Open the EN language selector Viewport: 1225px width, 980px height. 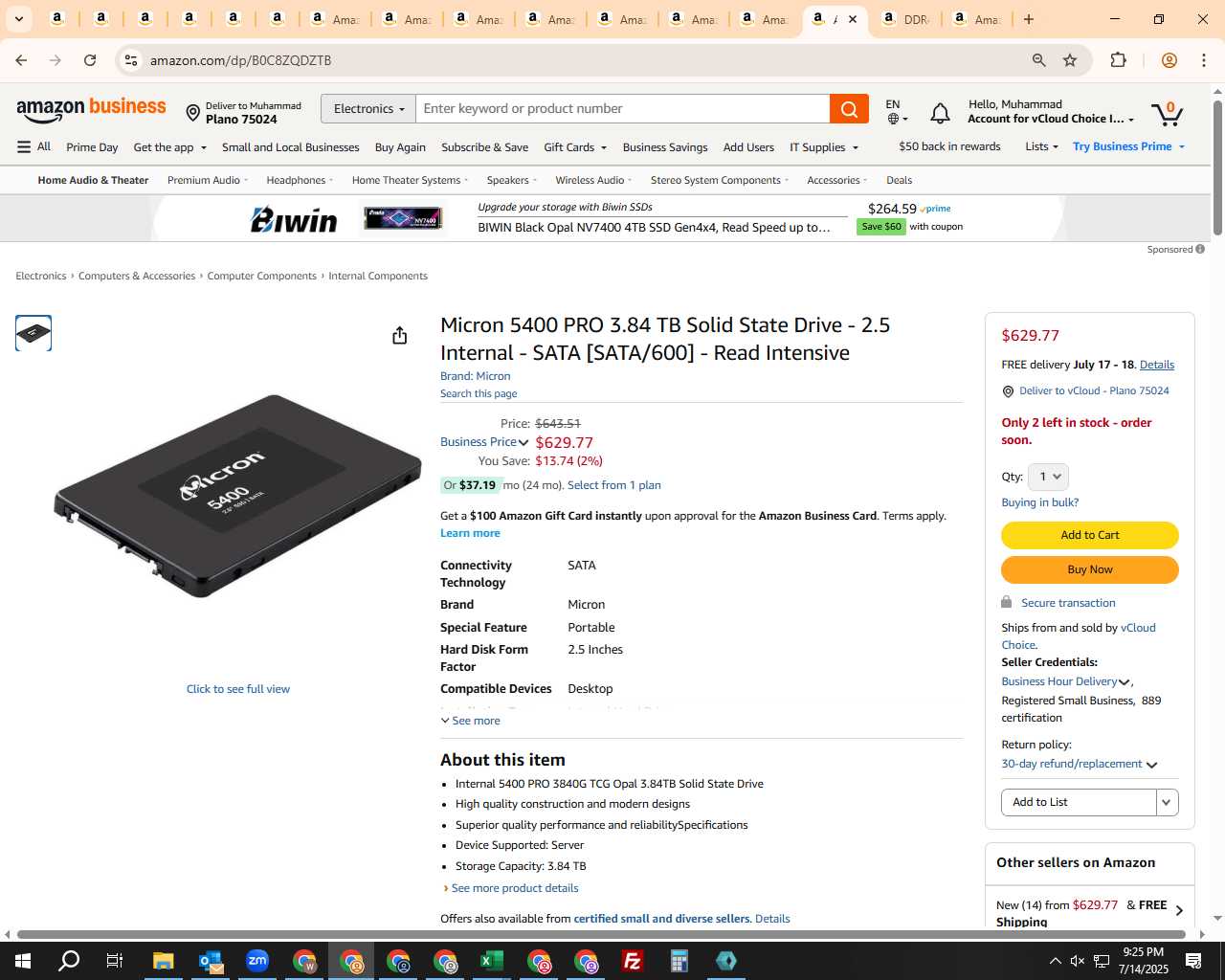tap(897, 111)
